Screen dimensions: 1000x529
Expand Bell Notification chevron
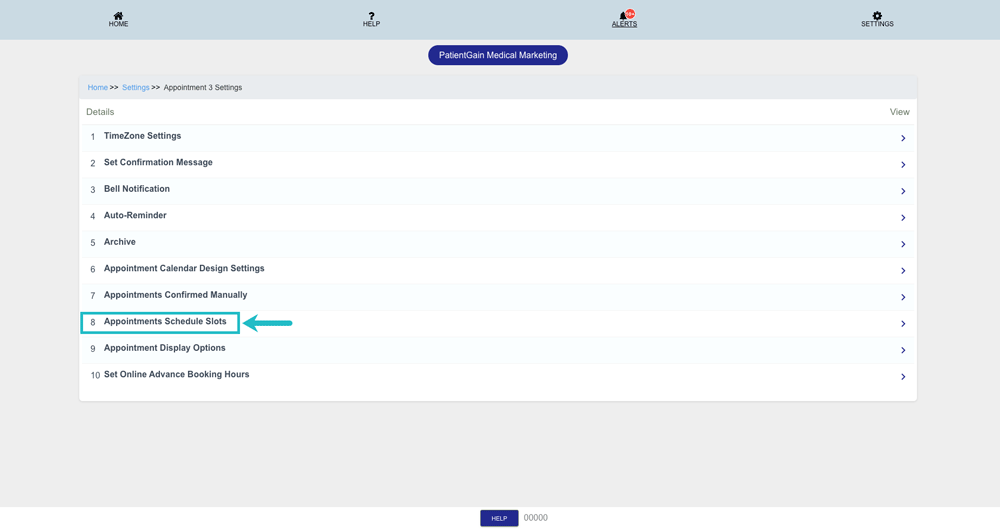(903, 191)
